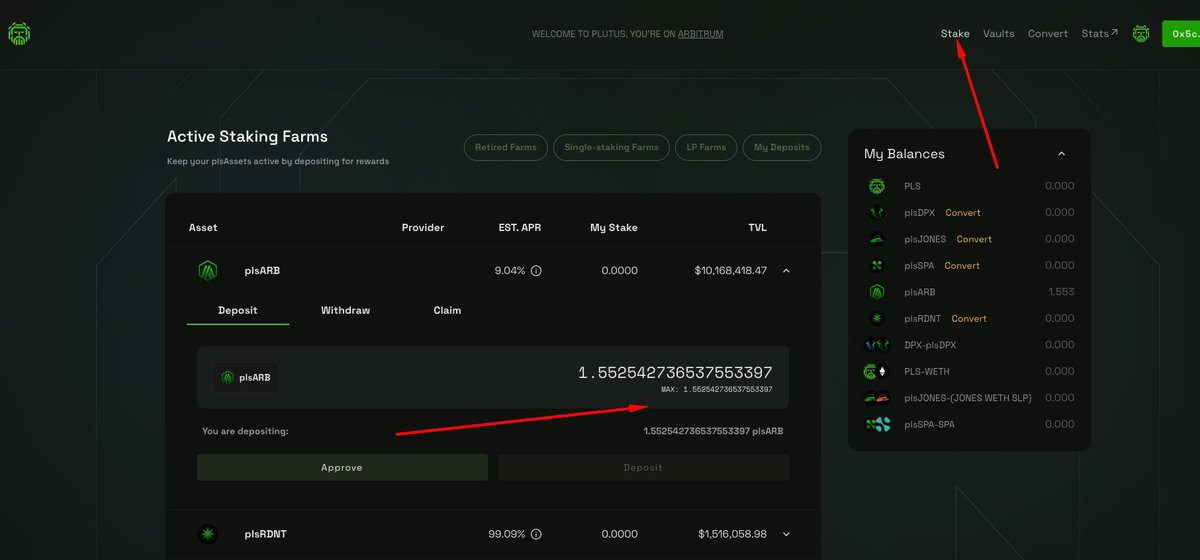Collapse the My Balances panel
The image size is (1200, 560).
[1061, 154]
